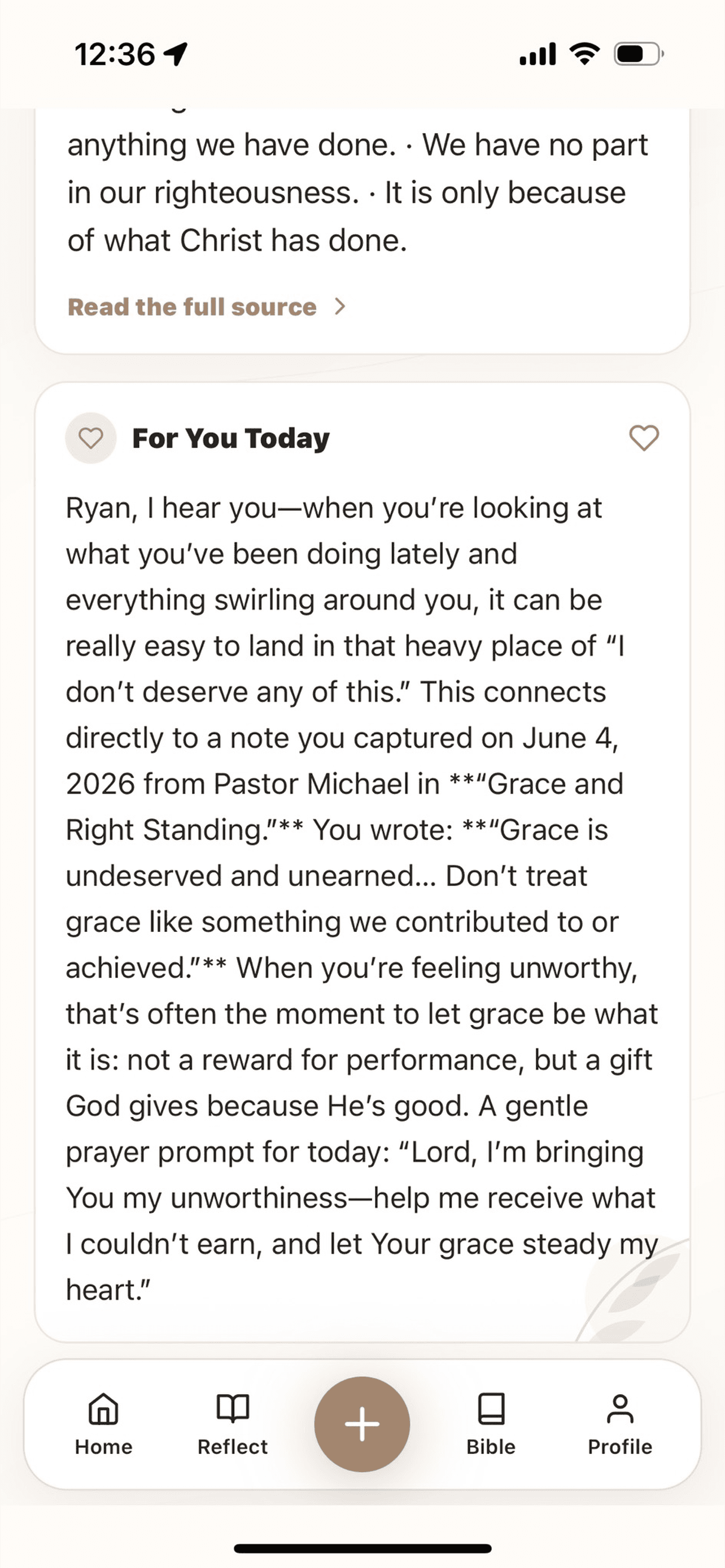Tap the battery indicator in status bar
Viewport: 725px width, 1568px height.
639,54
